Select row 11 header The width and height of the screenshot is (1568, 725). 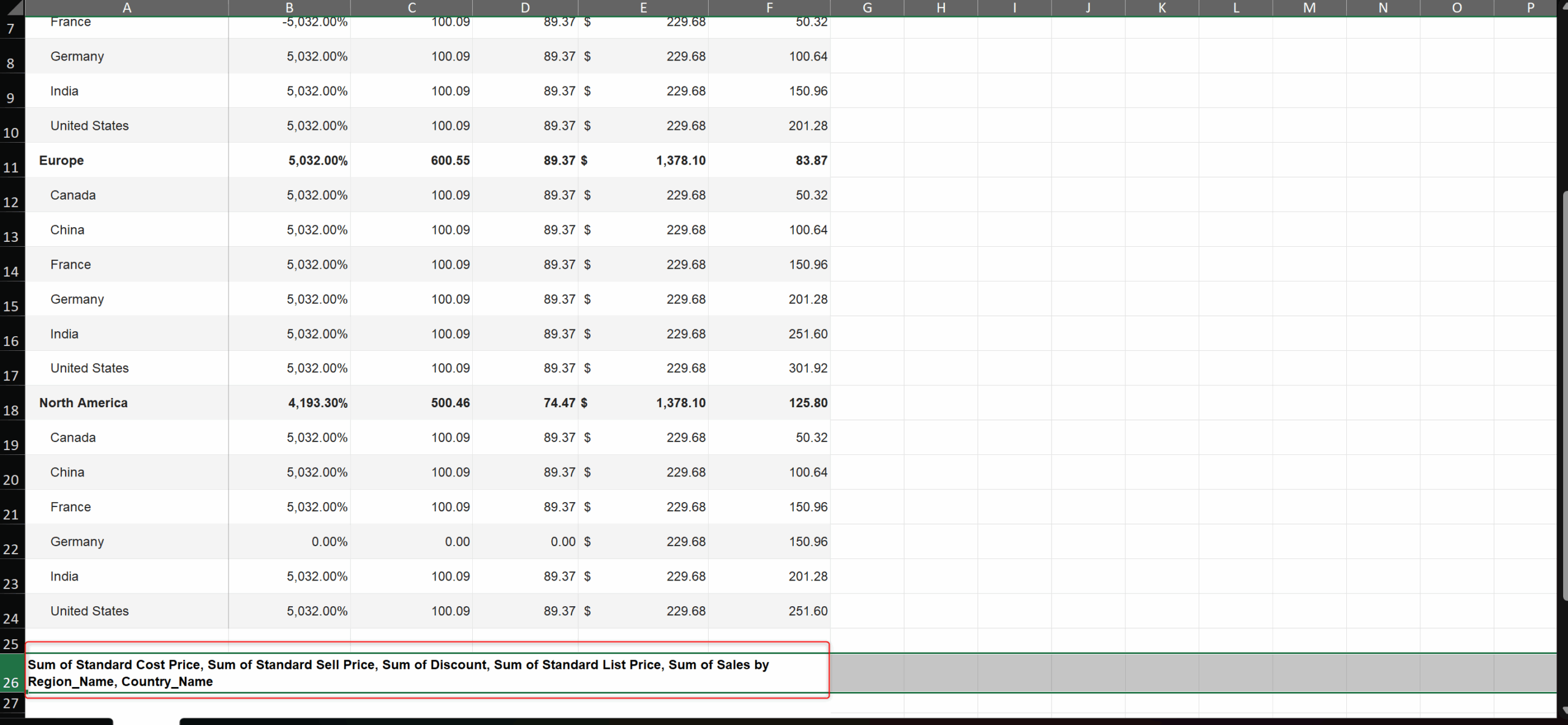coord(12,161)
